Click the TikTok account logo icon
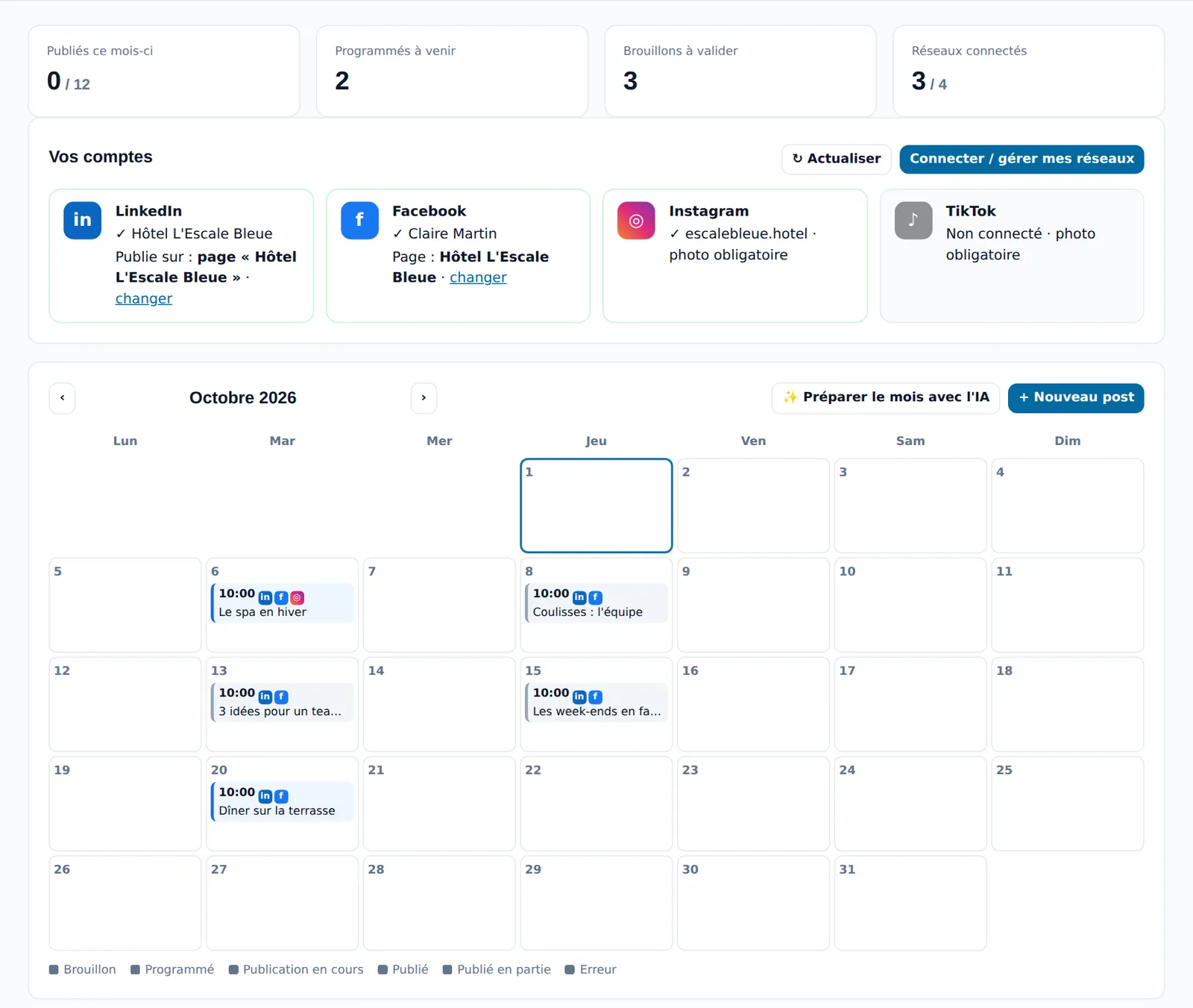This screenshot has height=1008, width=1193. click(913, 220)
